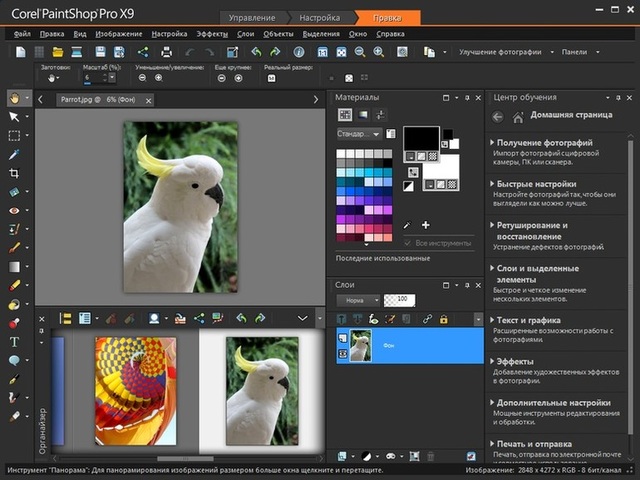Click the Pick arrow tool
640x480 pixels.
coord(14,117)
